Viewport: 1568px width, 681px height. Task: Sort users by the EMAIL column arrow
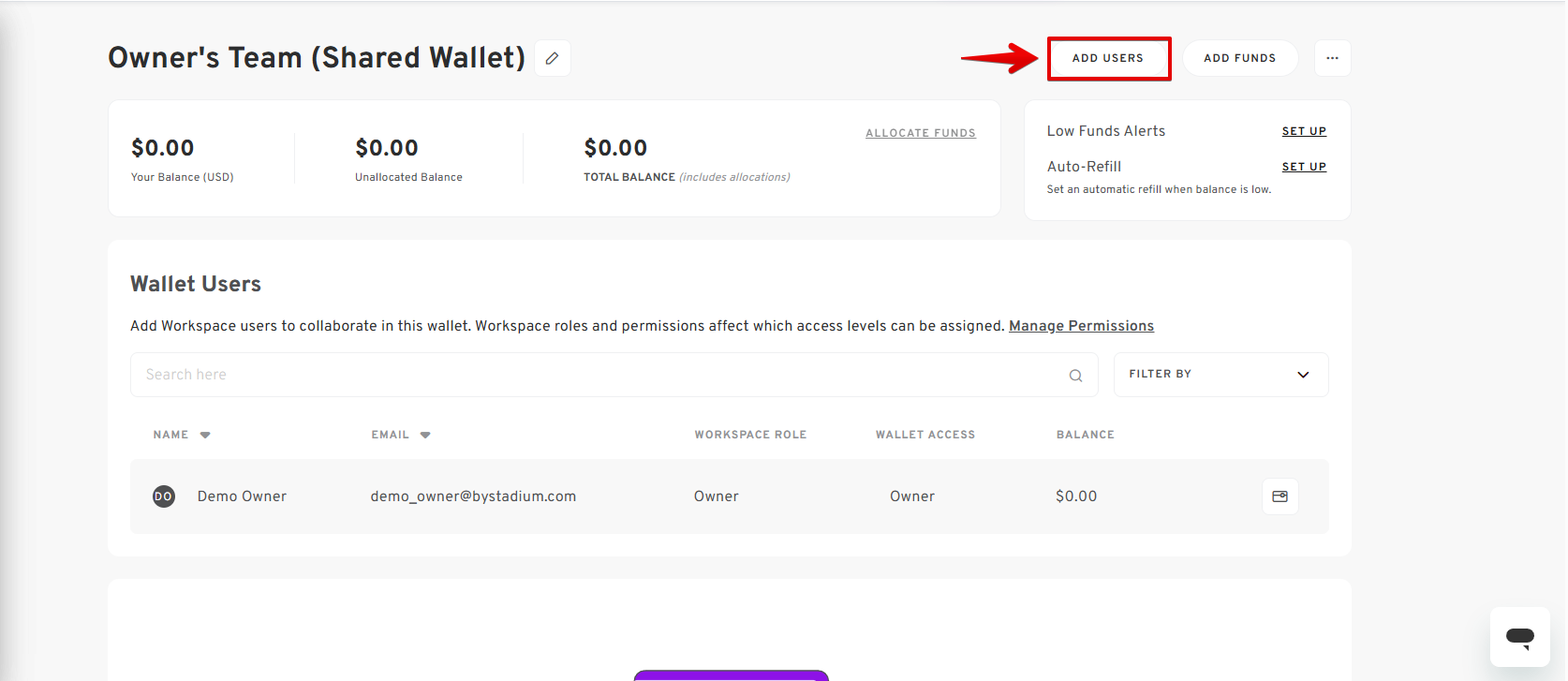point(425,435)
